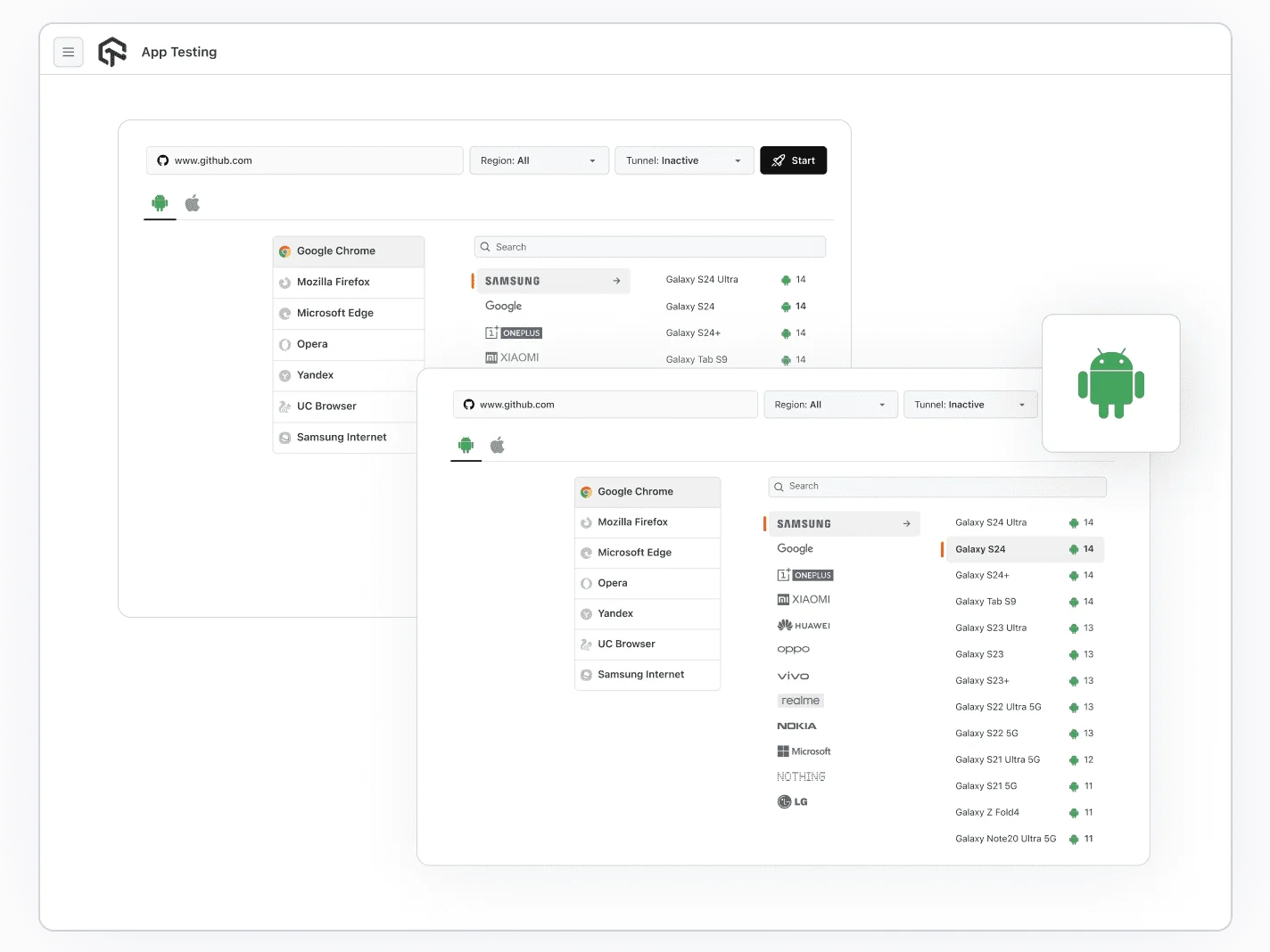Click the large Android robot card

tap(1110, 383)
